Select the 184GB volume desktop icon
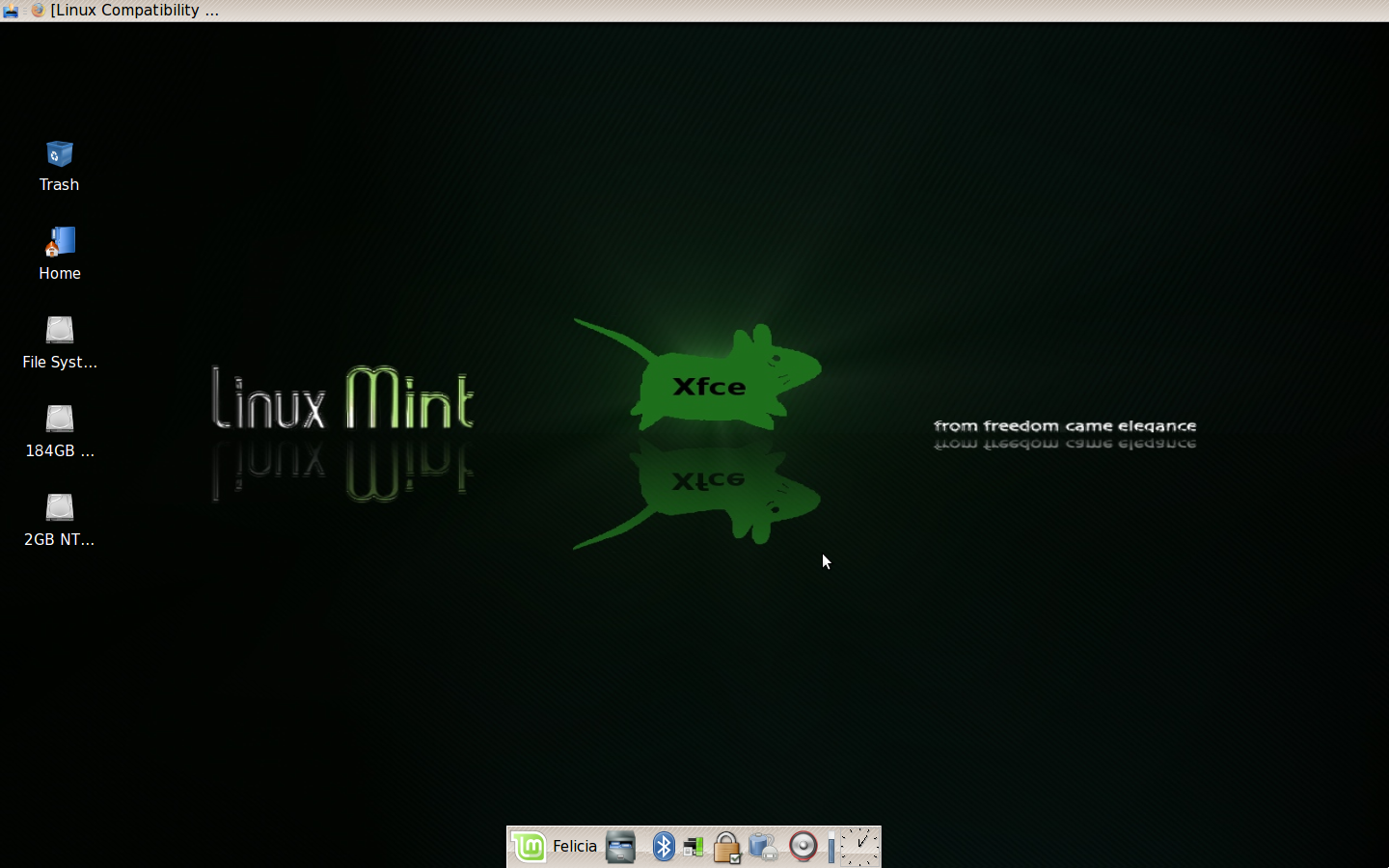The image size is (1389, 868). 60,420
